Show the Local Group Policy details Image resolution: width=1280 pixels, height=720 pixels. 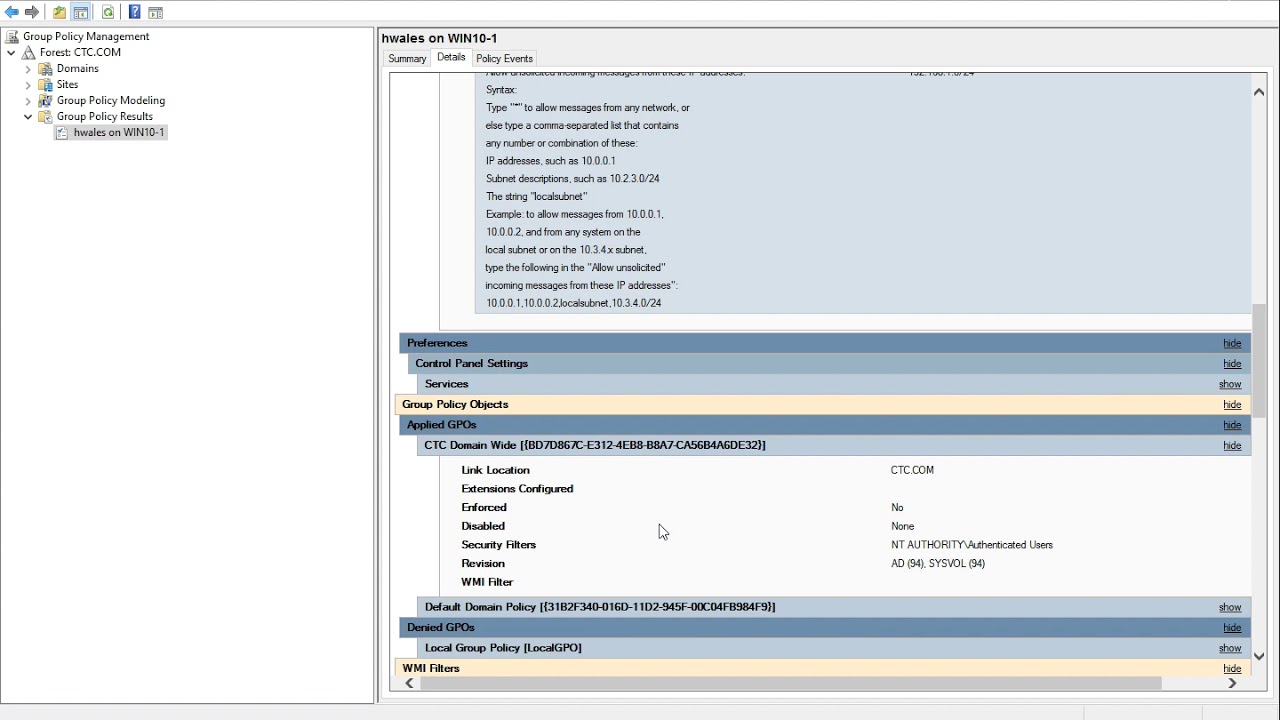pyautogui.click(x=1230, y=648)
